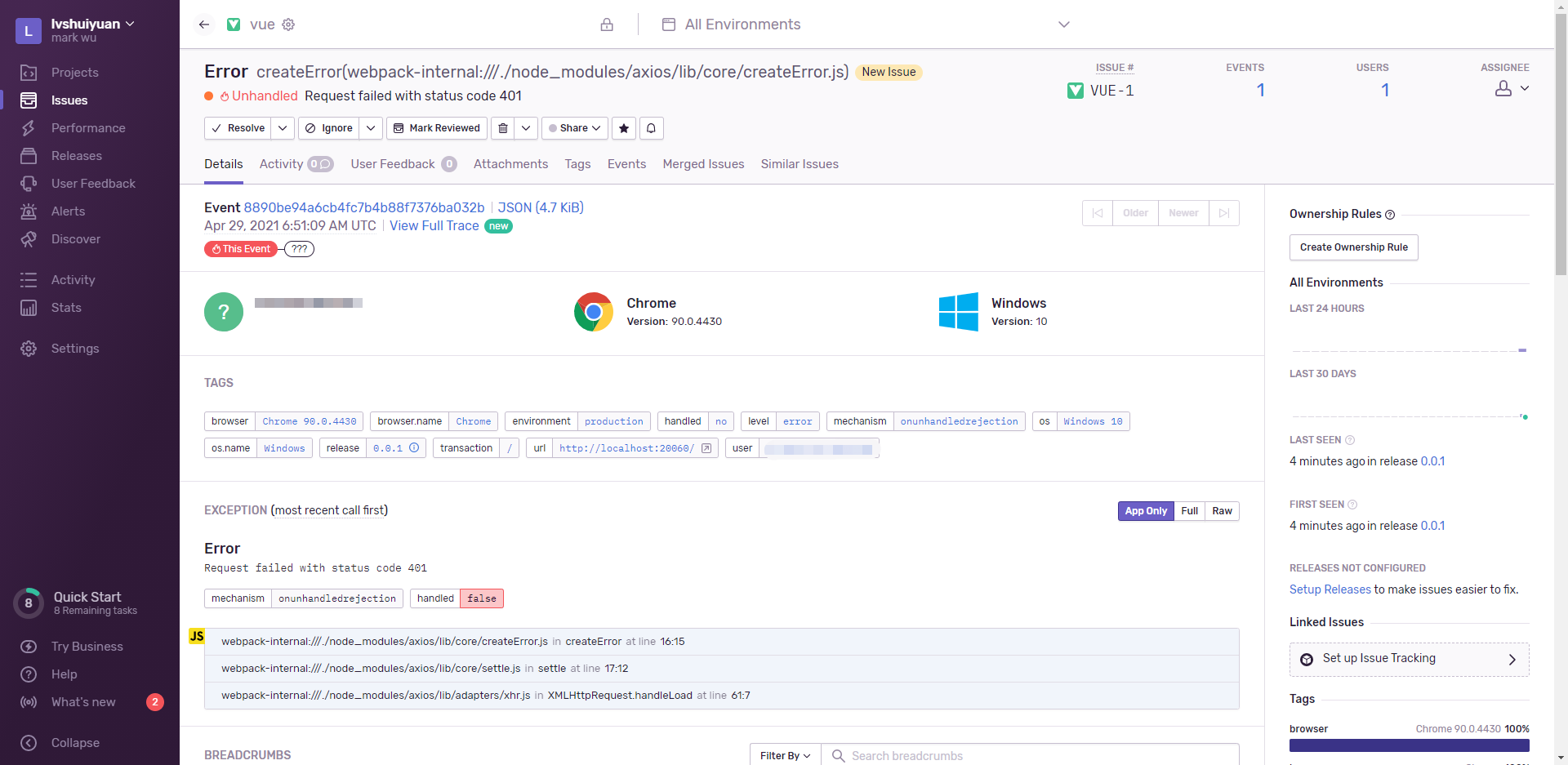Open the Alerts section via sidebar icon
Image resolution: width=1568 pixels, height=765 pixels.
pos(29,211)
